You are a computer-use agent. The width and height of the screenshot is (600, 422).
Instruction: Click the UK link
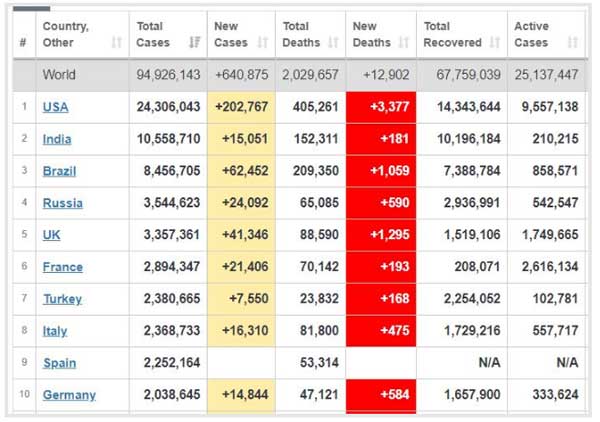click(x=52, y=235)
